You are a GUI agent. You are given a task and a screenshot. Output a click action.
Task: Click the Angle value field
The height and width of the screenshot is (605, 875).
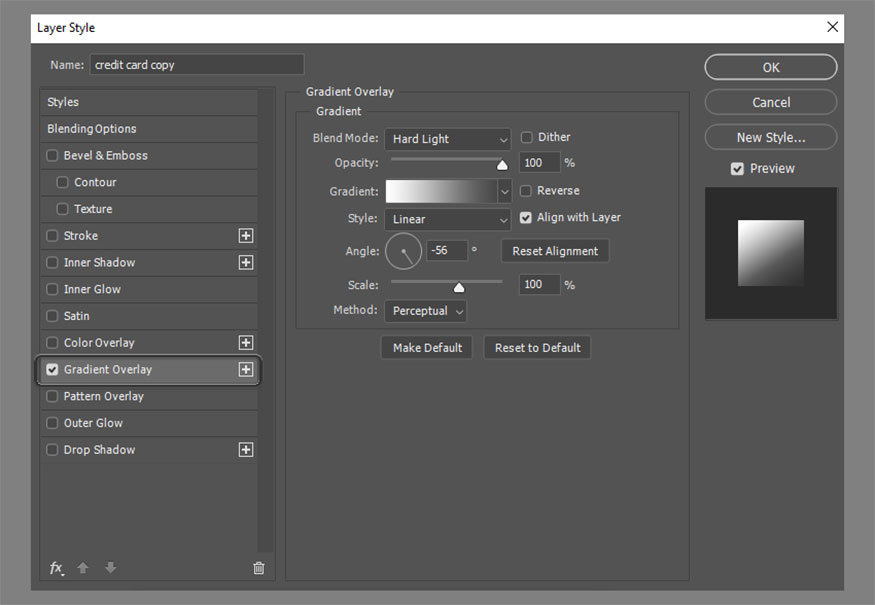click(x=447, y=250)
